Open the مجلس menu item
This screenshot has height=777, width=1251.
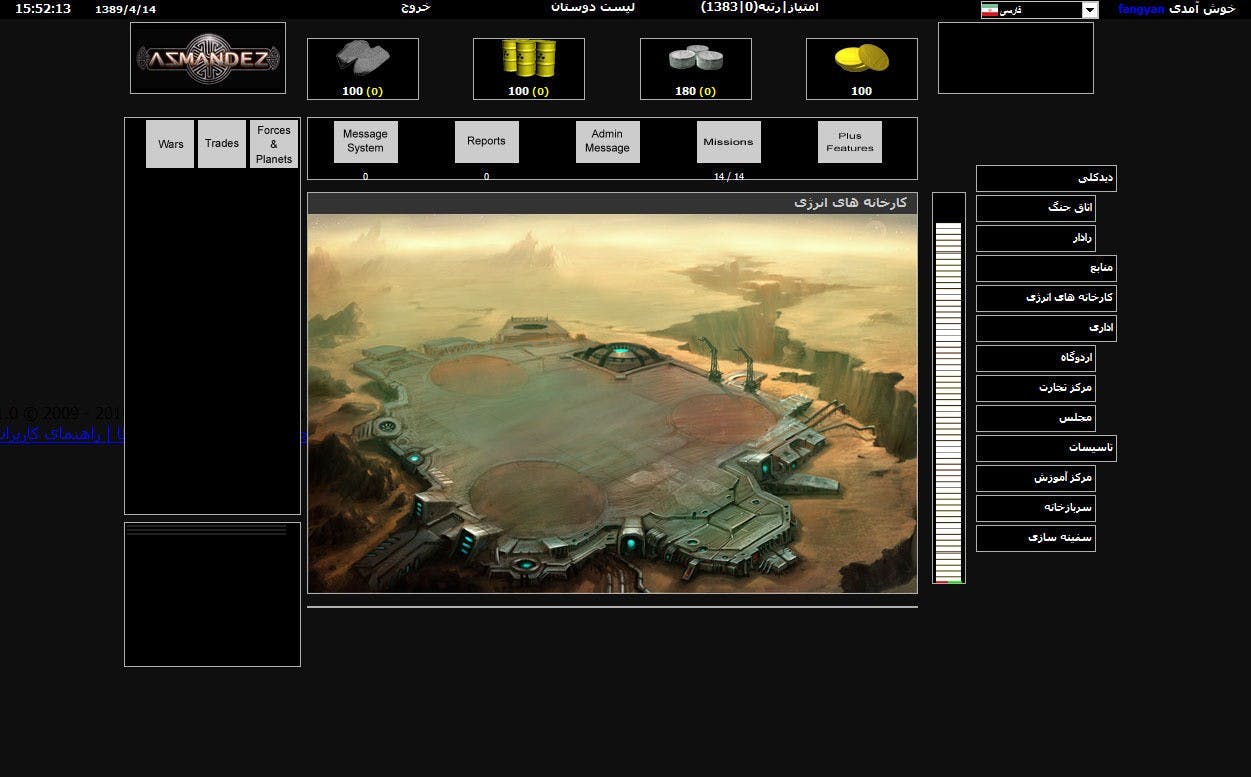[1036, 418]
